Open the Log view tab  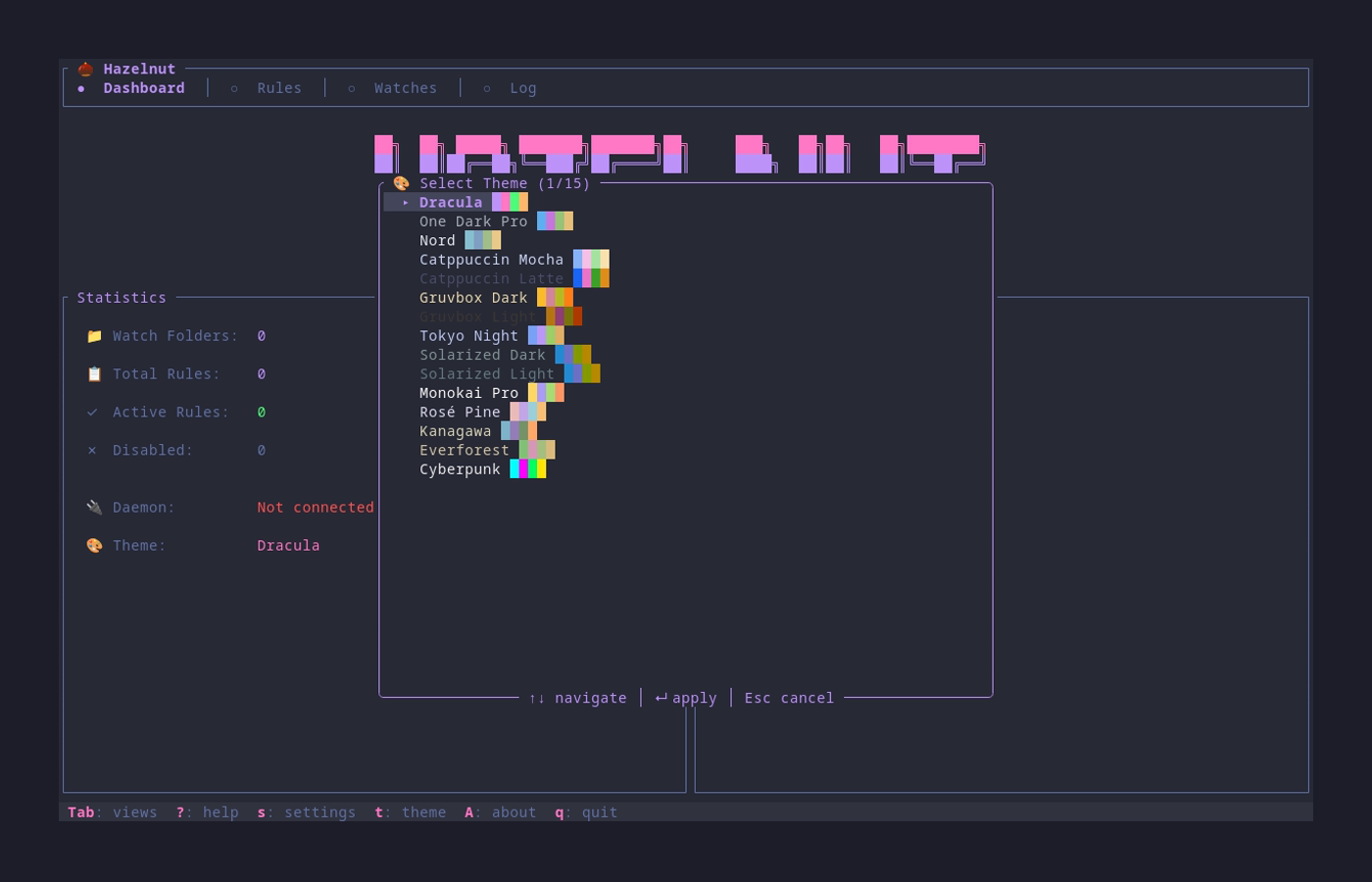point(523,88)
